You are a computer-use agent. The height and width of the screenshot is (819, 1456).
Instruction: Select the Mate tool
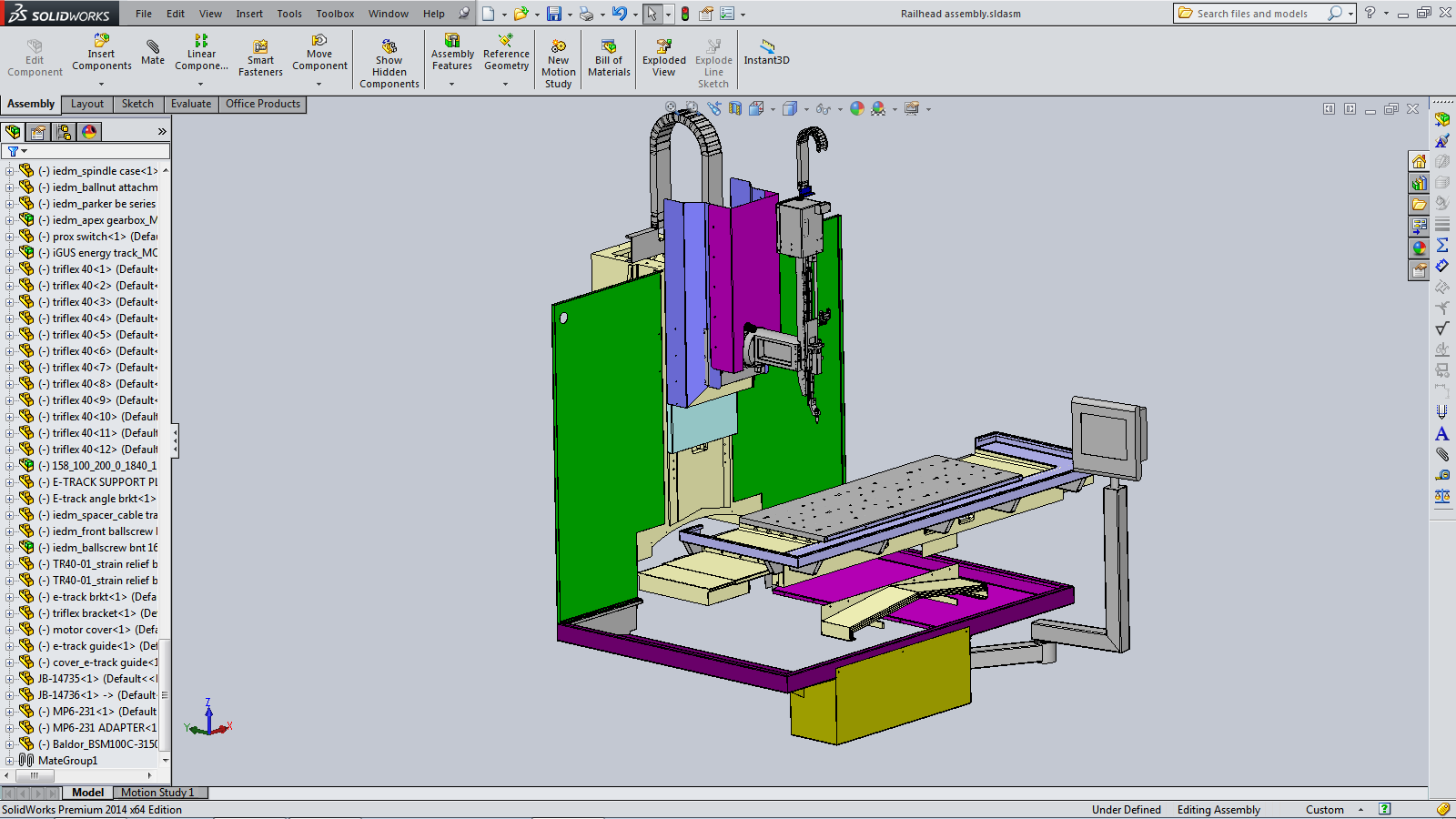[x=153, y=53]
